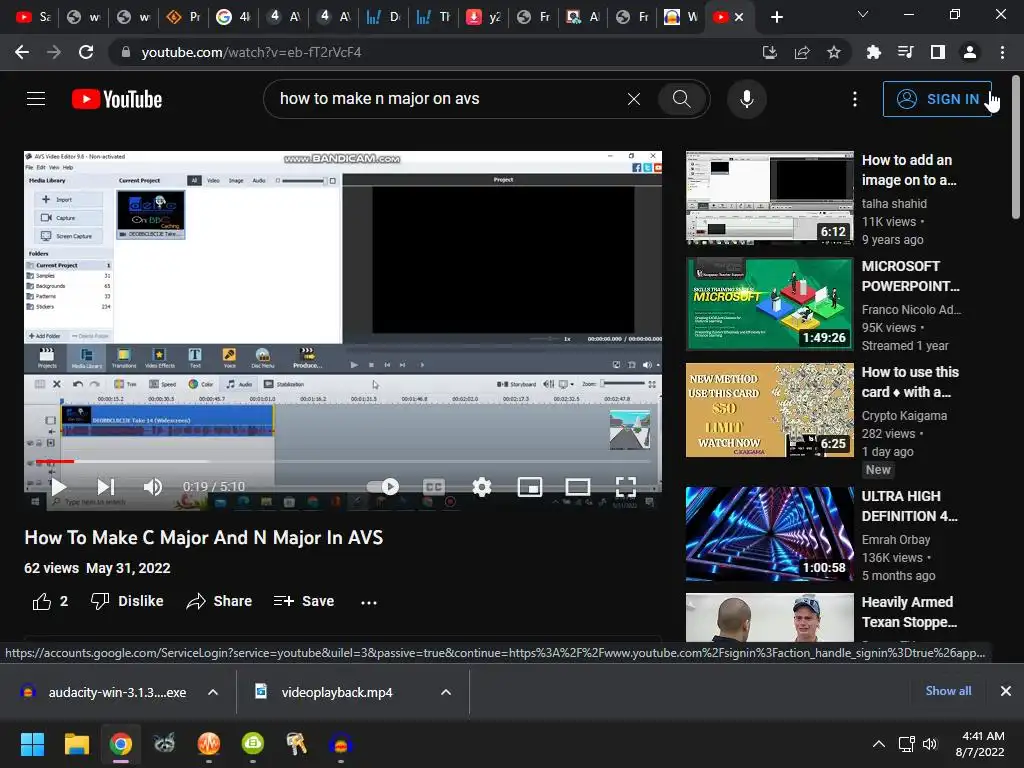Toggle Chrome side panel
The width and height of the screenshot is (1024, 768).
point(938,52)
